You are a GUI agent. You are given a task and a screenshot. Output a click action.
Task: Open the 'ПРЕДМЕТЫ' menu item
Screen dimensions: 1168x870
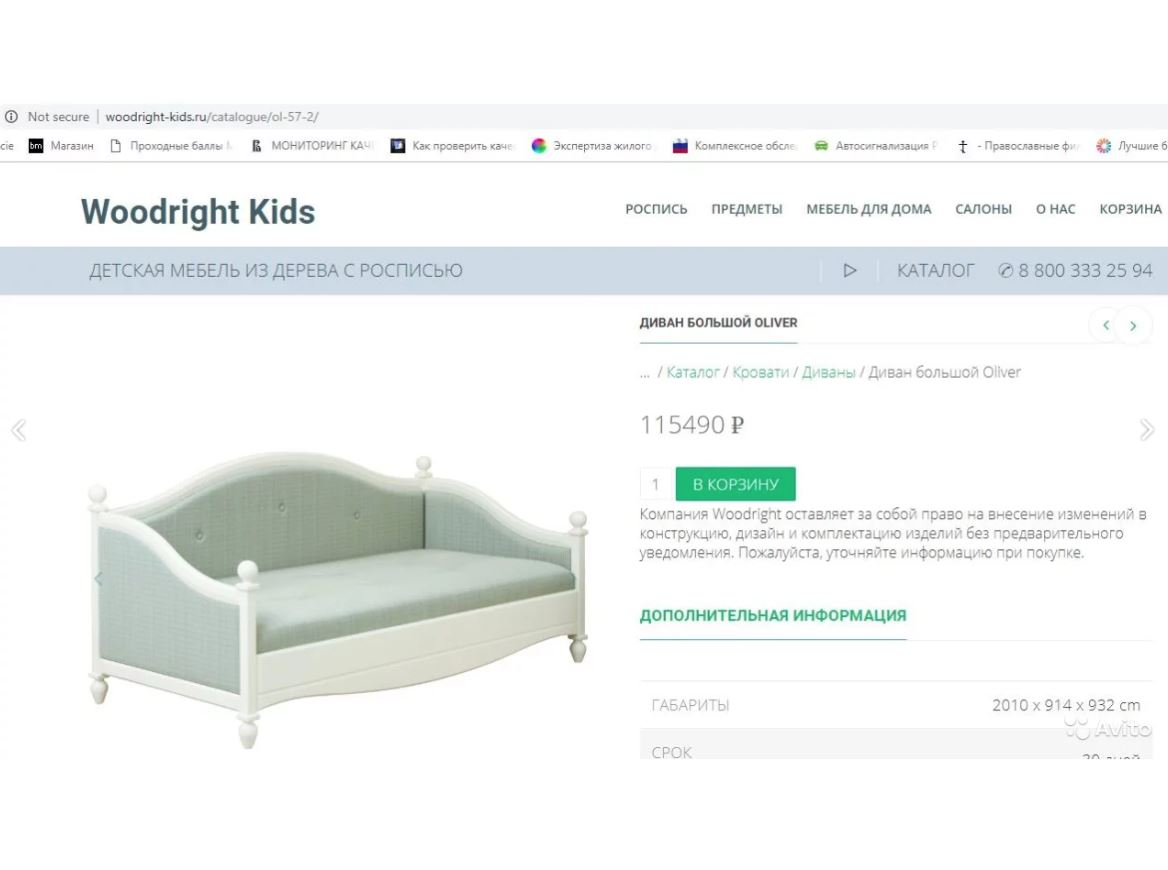[747, 209]
